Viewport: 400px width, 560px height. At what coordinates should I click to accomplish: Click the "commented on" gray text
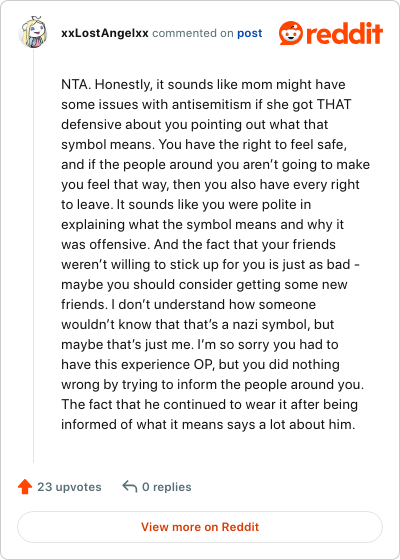tap(193, 33)
